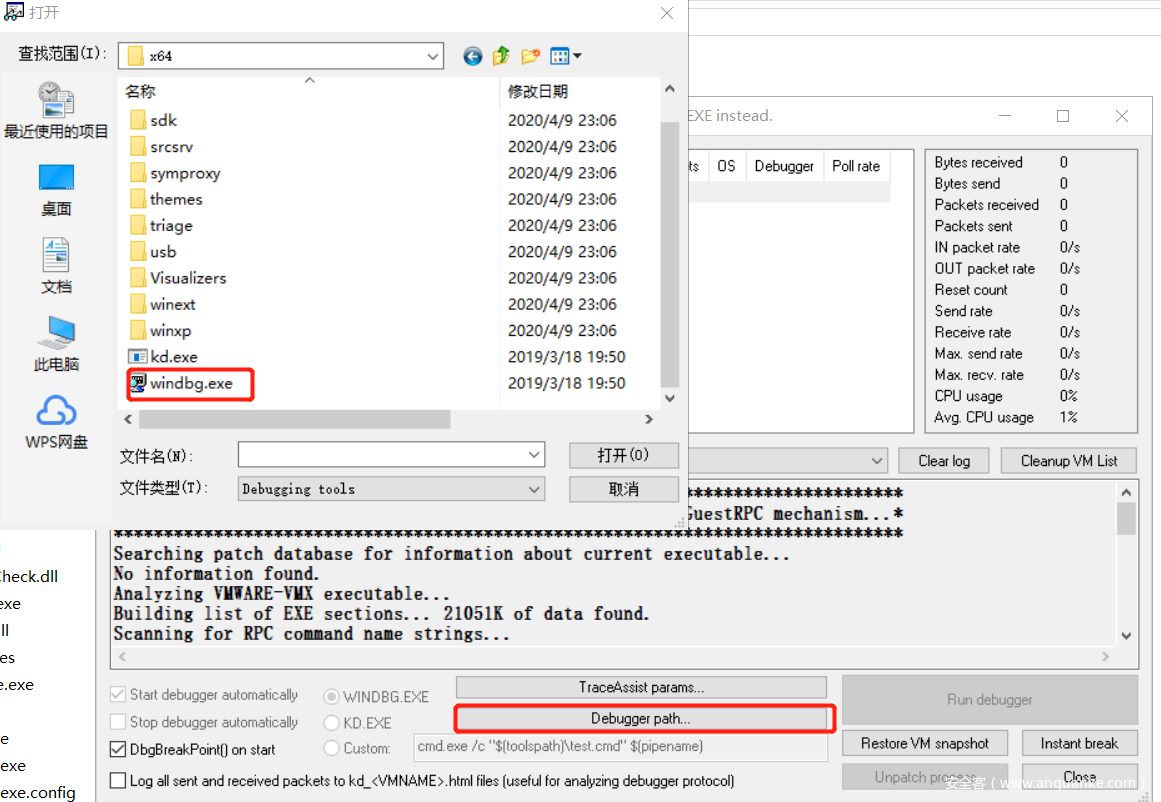
Task: Open the Debugger path... dialog
Action: click(x=641, y=718)
